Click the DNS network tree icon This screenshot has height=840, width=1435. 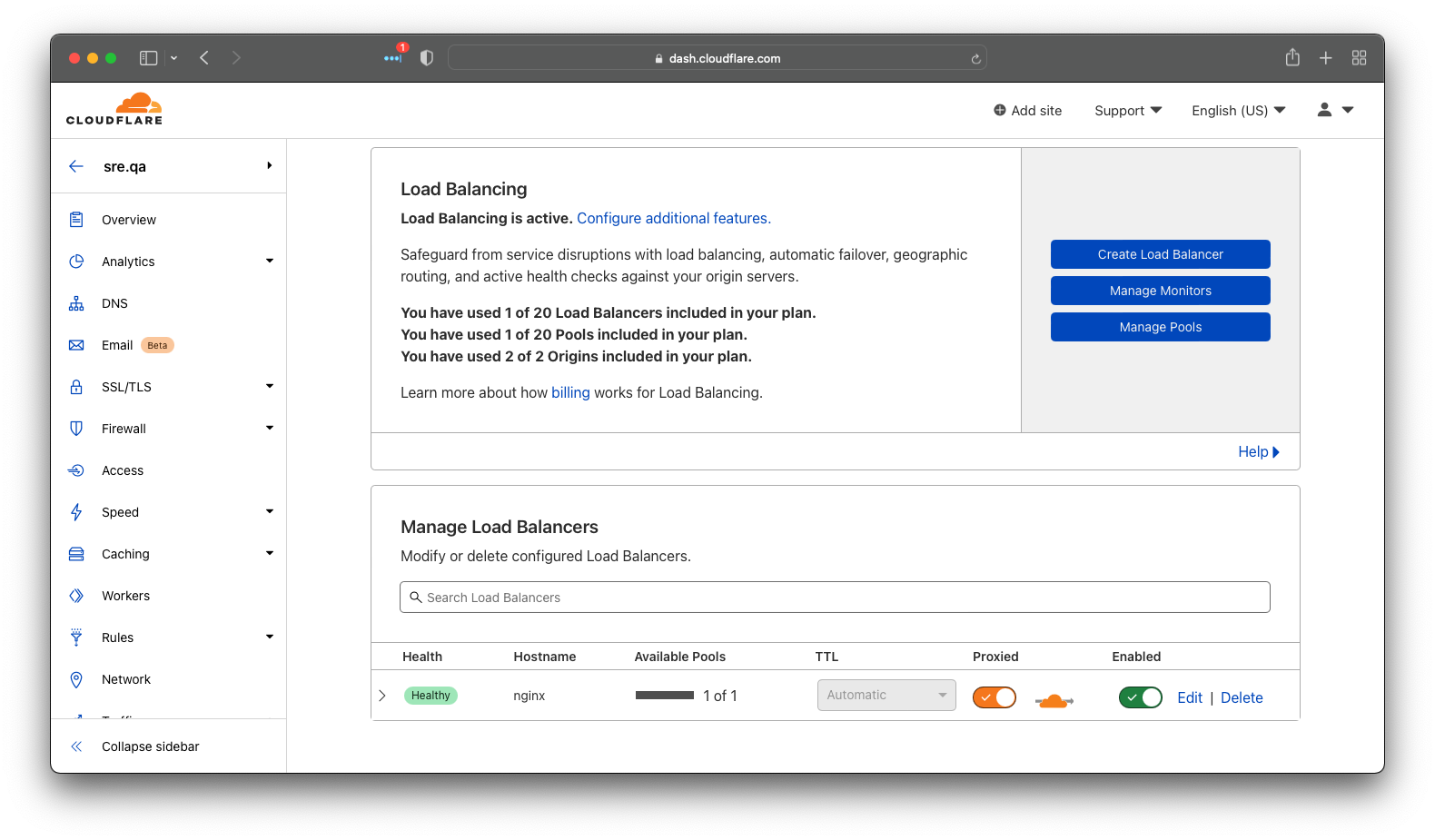click(x=76, y=303)
